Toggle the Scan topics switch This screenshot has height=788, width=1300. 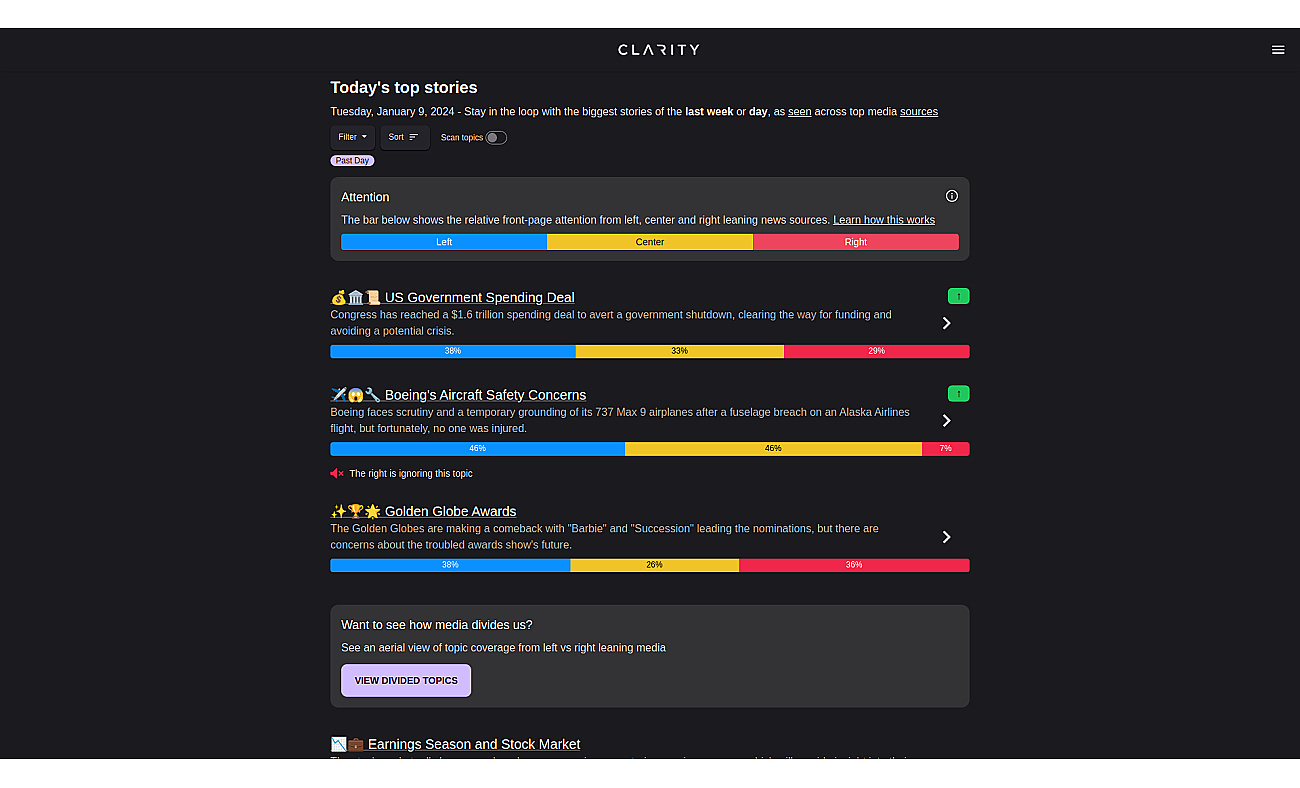coord(496,138)
